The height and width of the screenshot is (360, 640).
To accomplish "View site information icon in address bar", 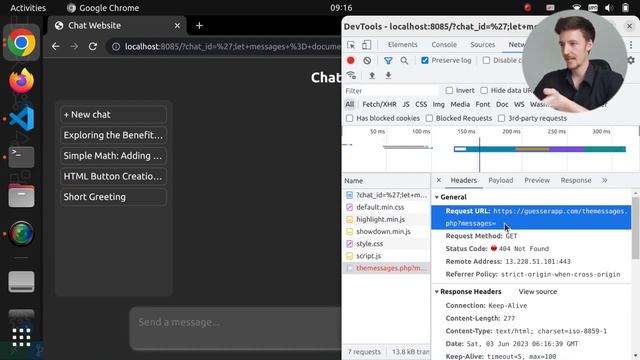I will point(116,47).
